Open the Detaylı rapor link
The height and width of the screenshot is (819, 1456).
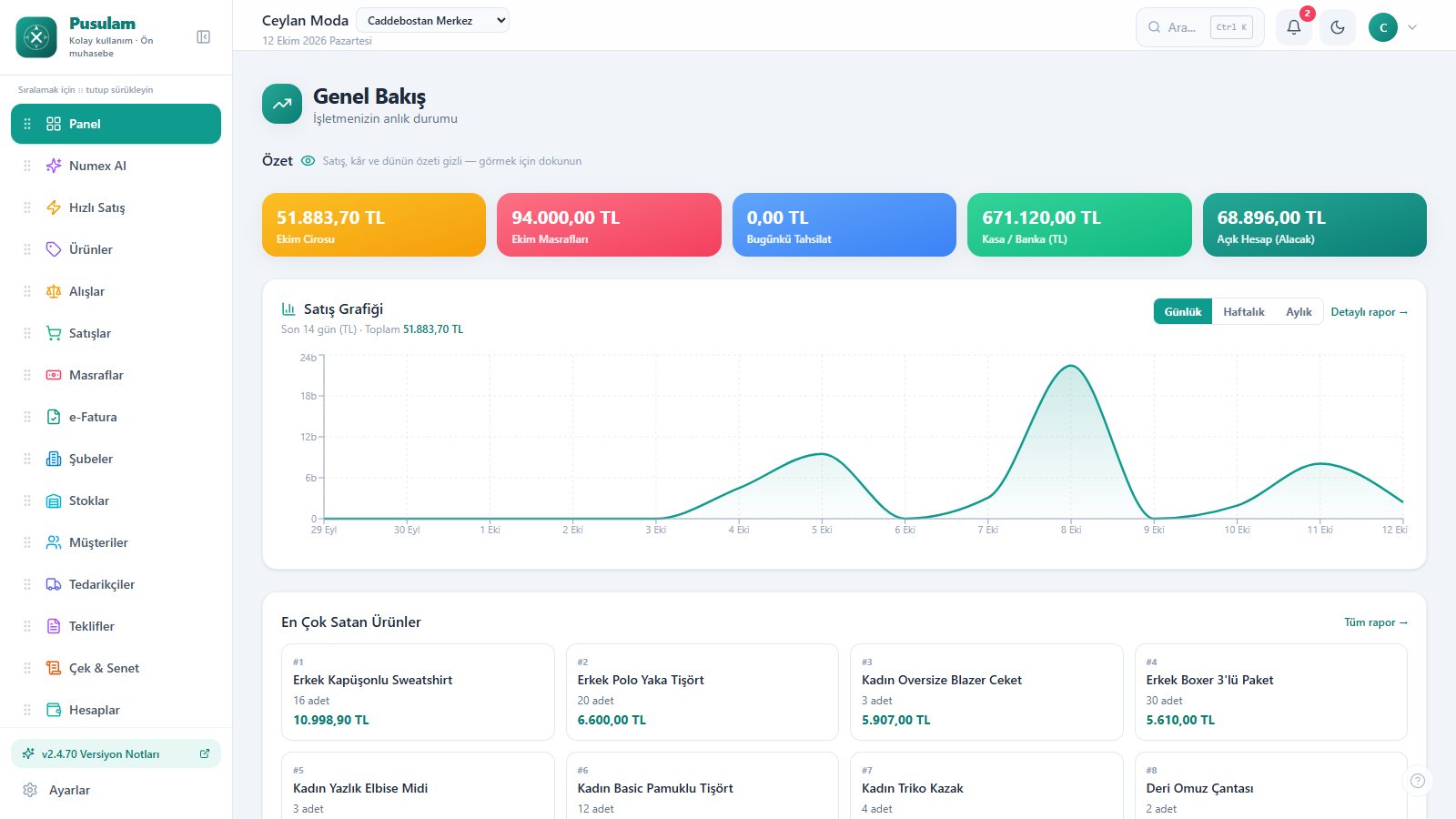[1370, 312]
